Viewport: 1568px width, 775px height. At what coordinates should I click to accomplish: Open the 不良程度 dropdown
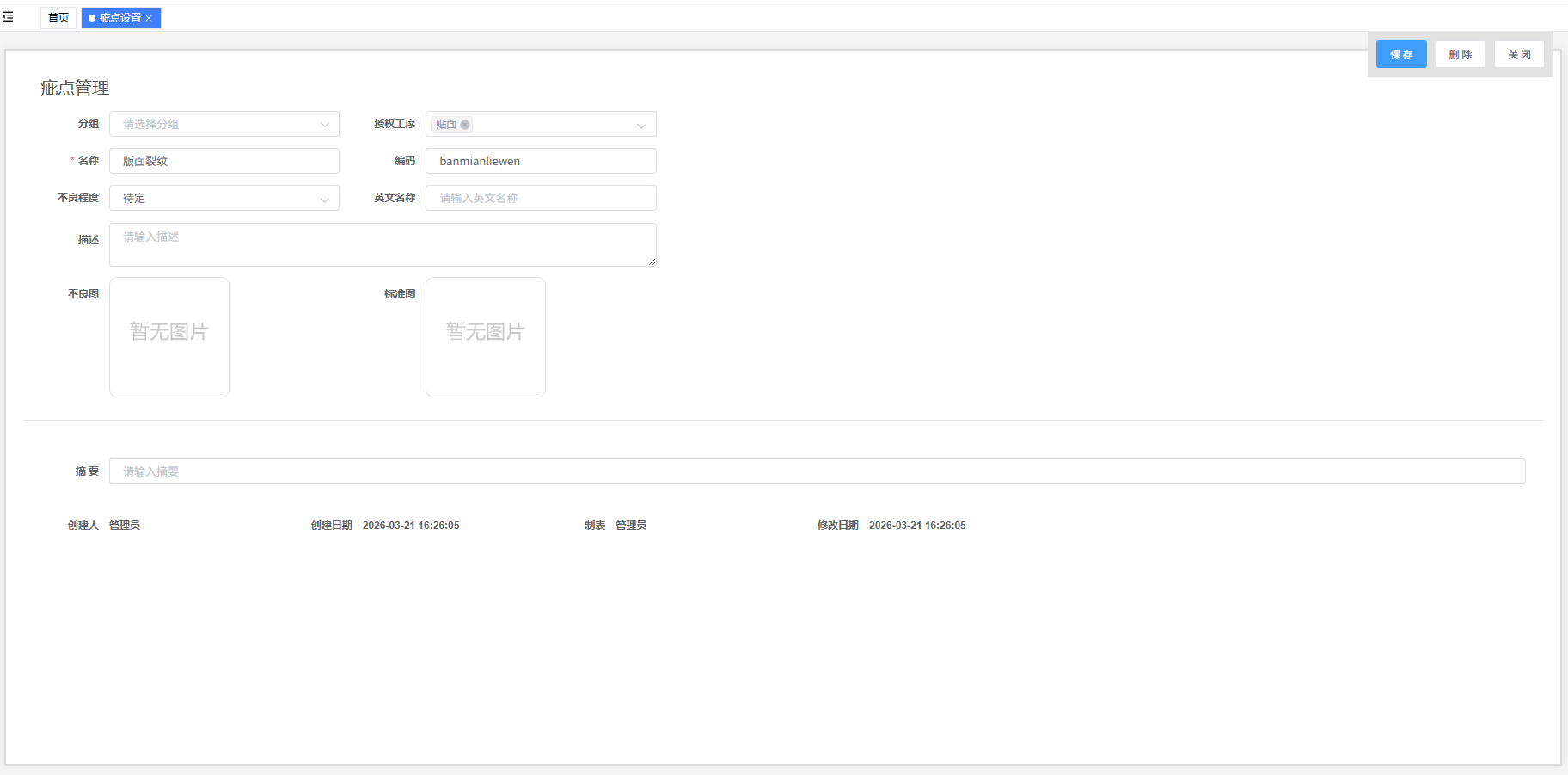click(x=224, y=198)
